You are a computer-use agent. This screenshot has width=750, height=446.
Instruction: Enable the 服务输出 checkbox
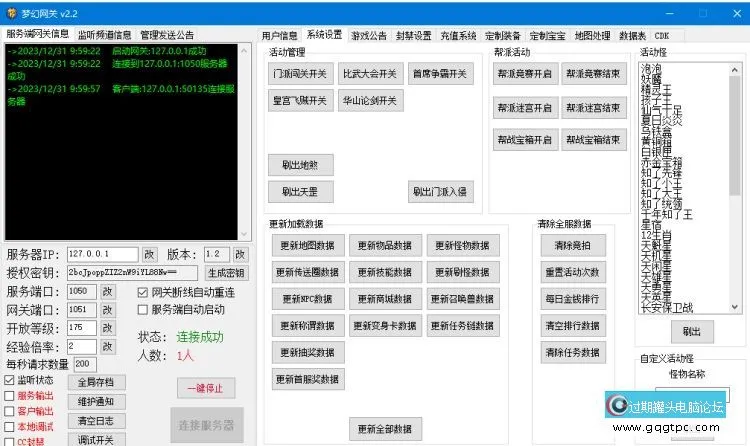coord(9,396)
